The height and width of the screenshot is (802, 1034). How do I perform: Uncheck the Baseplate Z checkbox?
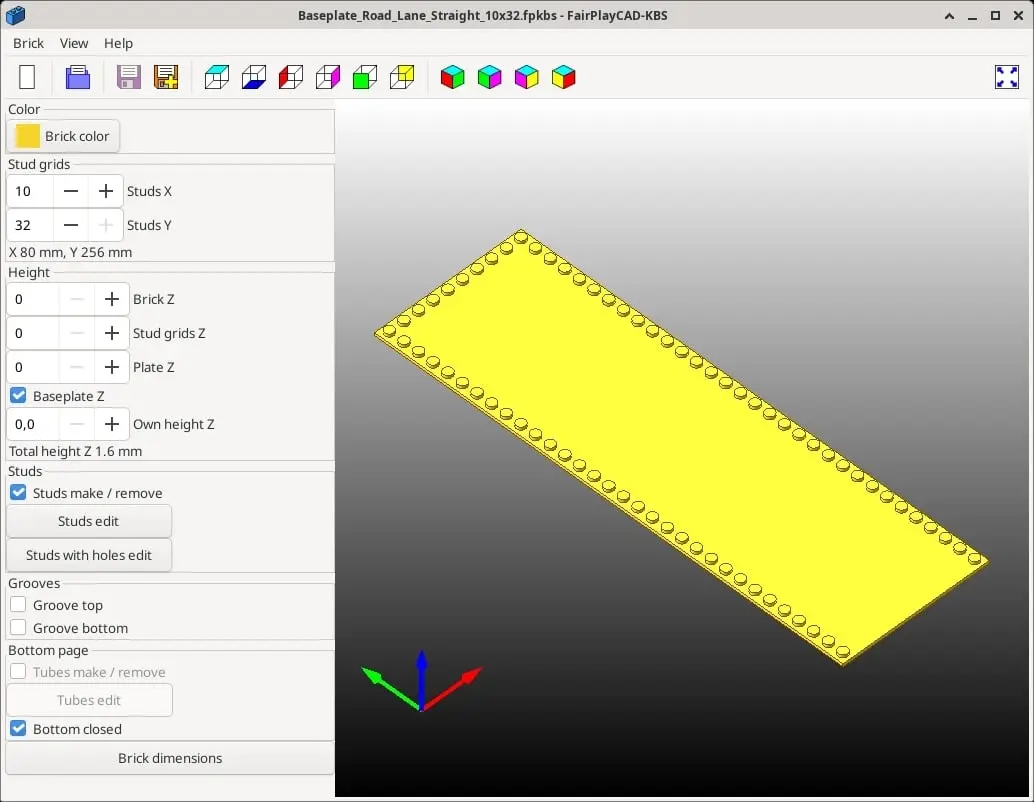click(x=18, y=396)
